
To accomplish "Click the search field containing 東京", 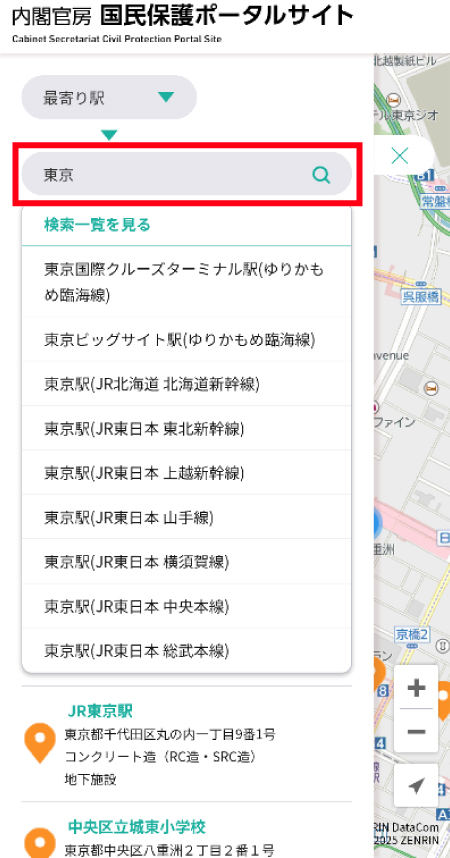I will 187,175.
